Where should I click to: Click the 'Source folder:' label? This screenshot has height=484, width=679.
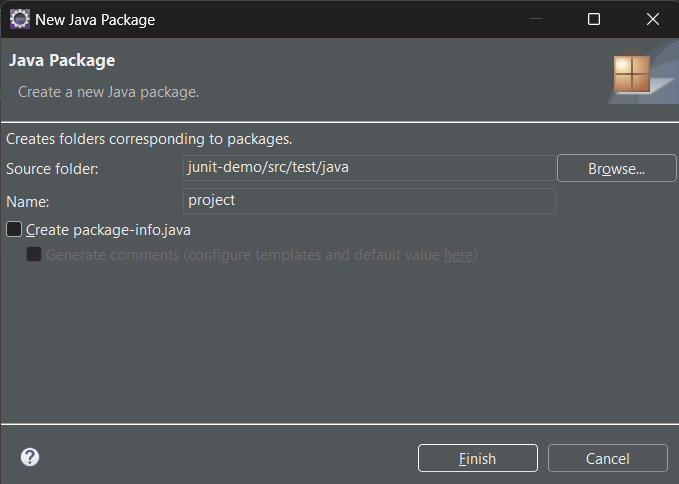pos(52,168)
